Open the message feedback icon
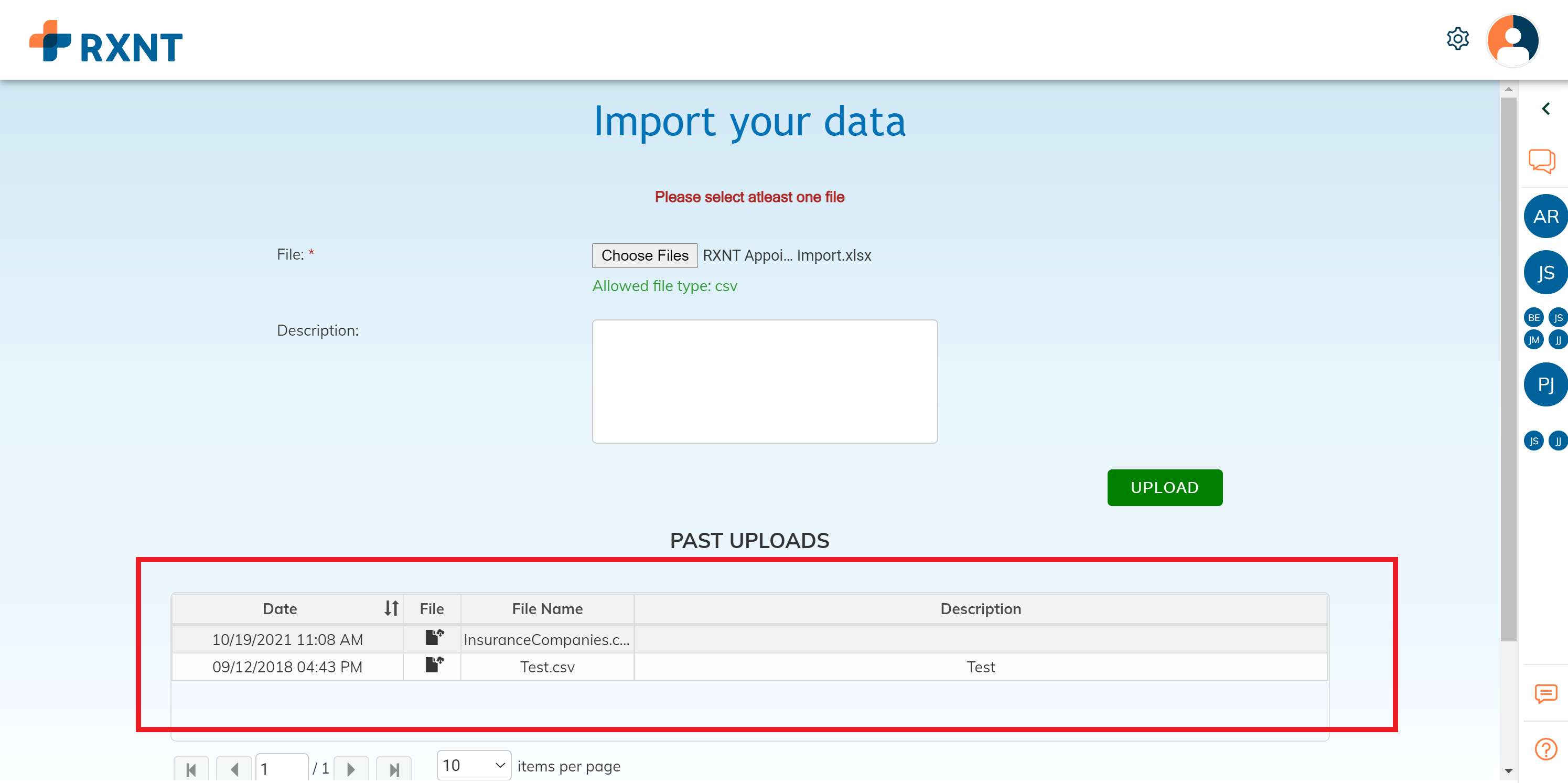Screen dimensions: 1568x783 pyautogui.click(x=1545, y=693)
